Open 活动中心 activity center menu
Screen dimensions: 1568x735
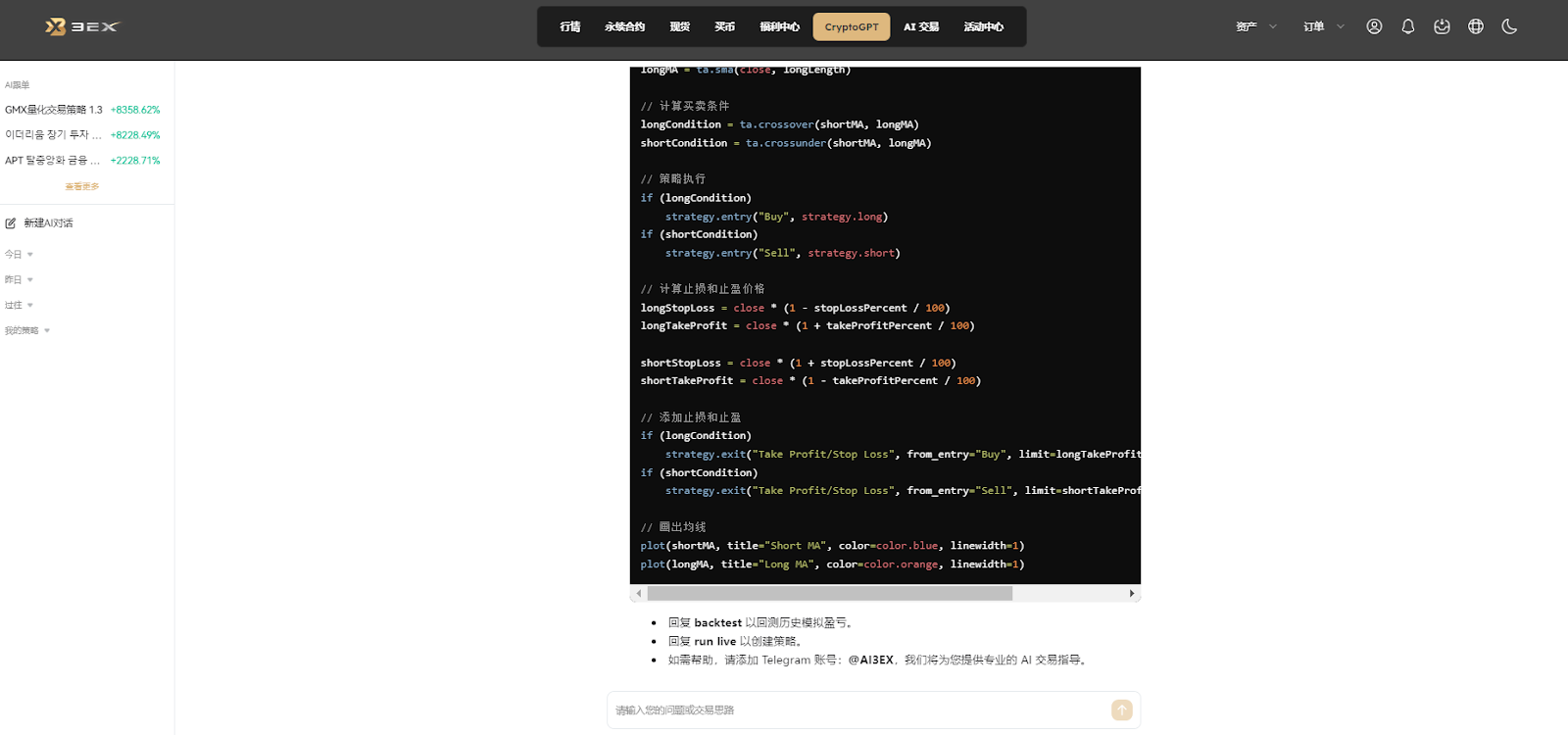tap(983, 26)
